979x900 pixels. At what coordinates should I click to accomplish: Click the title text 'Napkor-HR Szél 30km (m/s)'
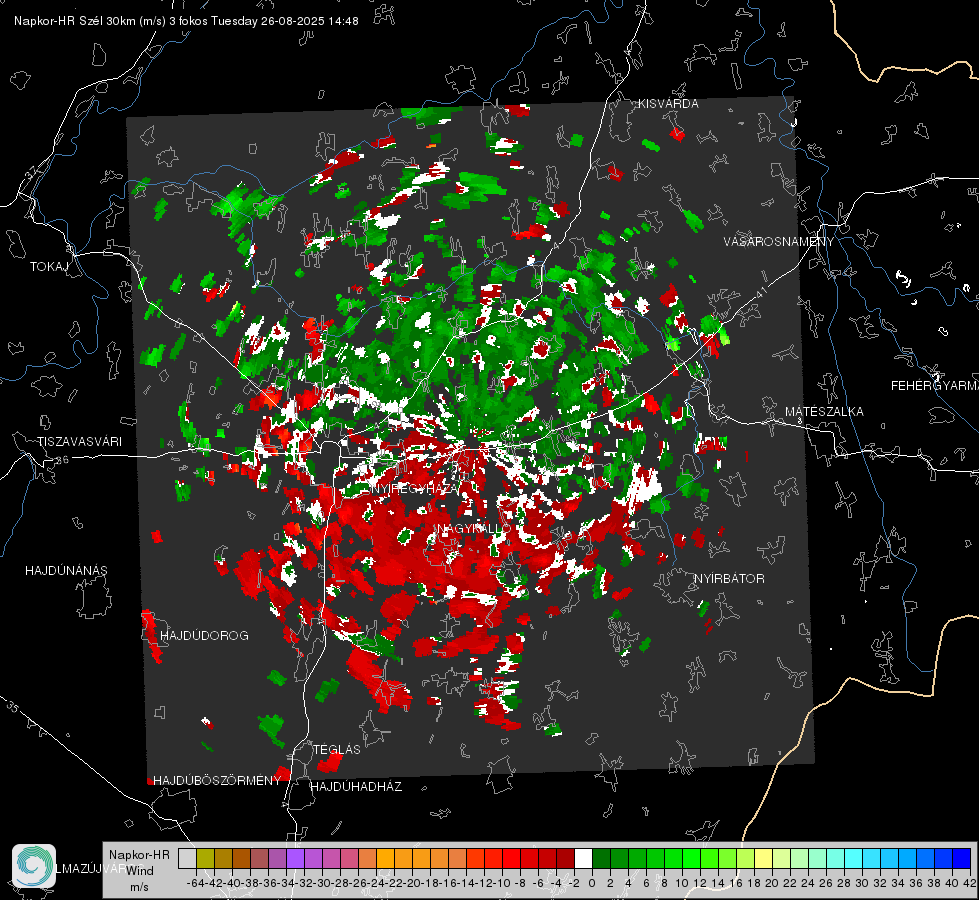pyautogui.click(x=90, y=21)
